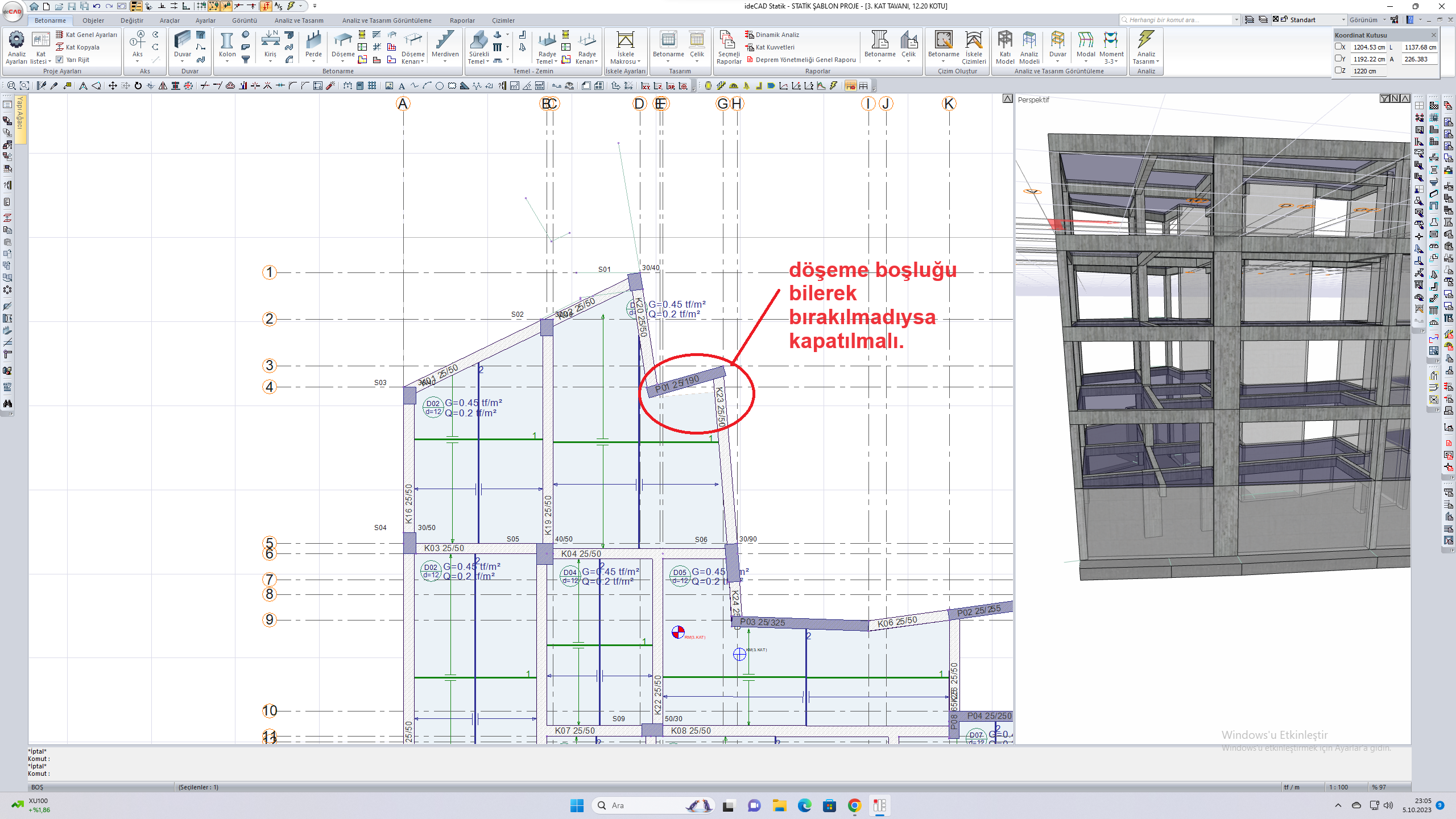
Task: Toggle Y coordinate lock checkbox
Action: (1338, 59)
